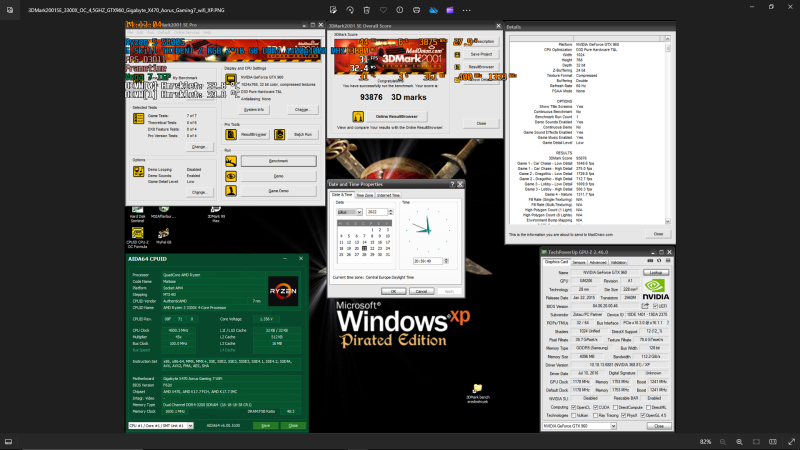Open the GPU selector dropdown in GPU-Z
Image resolution: width=800 pixels, height=450 pixels.
(613, 426)
